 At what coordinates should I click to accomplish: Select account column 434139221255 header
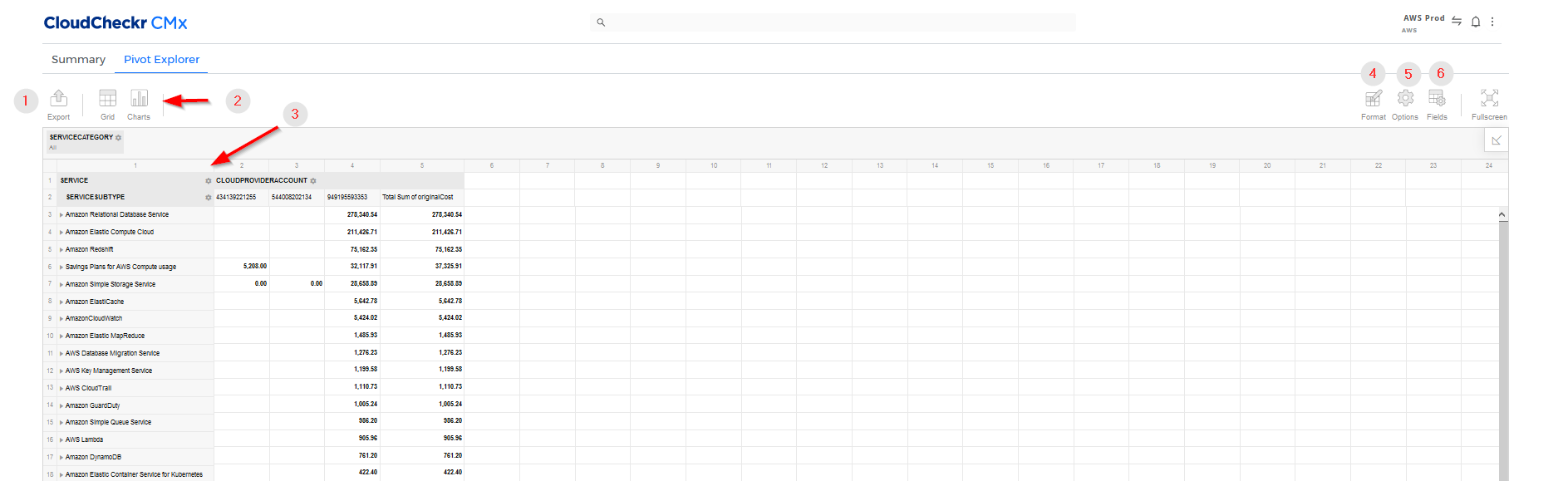pos(241,197)
